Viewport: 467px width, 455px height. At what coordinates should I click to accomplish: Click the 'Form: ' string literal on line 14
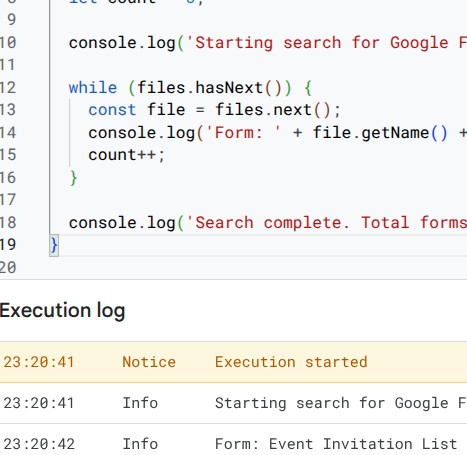(x=244, y=133)
